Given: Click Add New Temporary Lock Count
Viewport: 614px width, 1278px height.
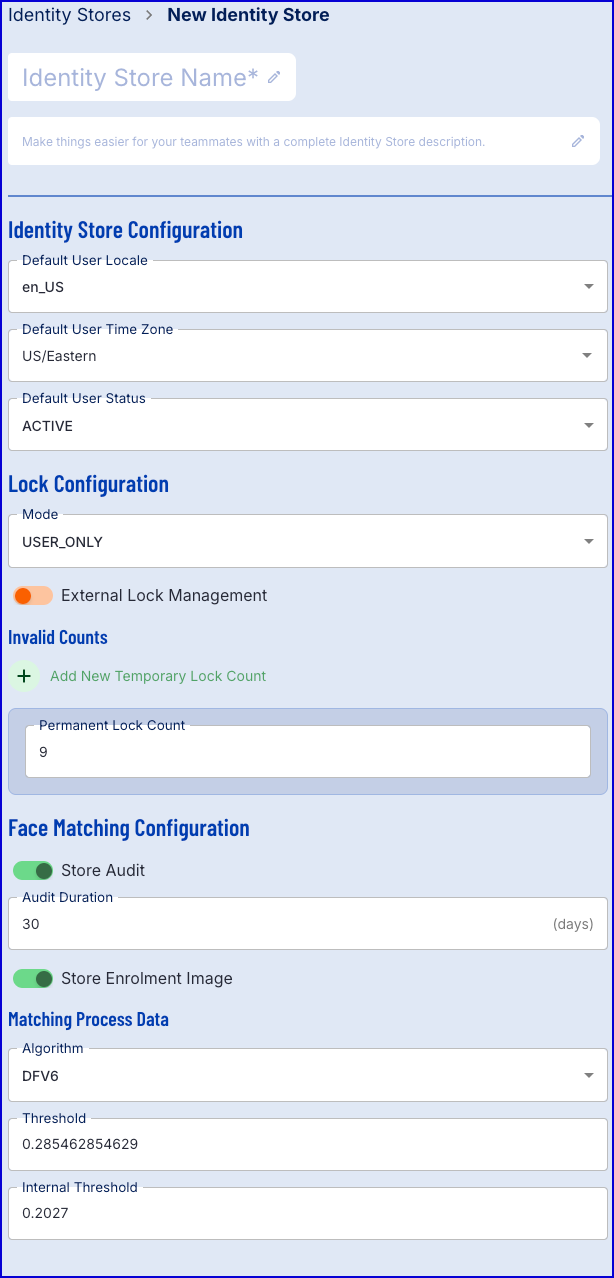Looking at the screenshot, I should 158,676.
